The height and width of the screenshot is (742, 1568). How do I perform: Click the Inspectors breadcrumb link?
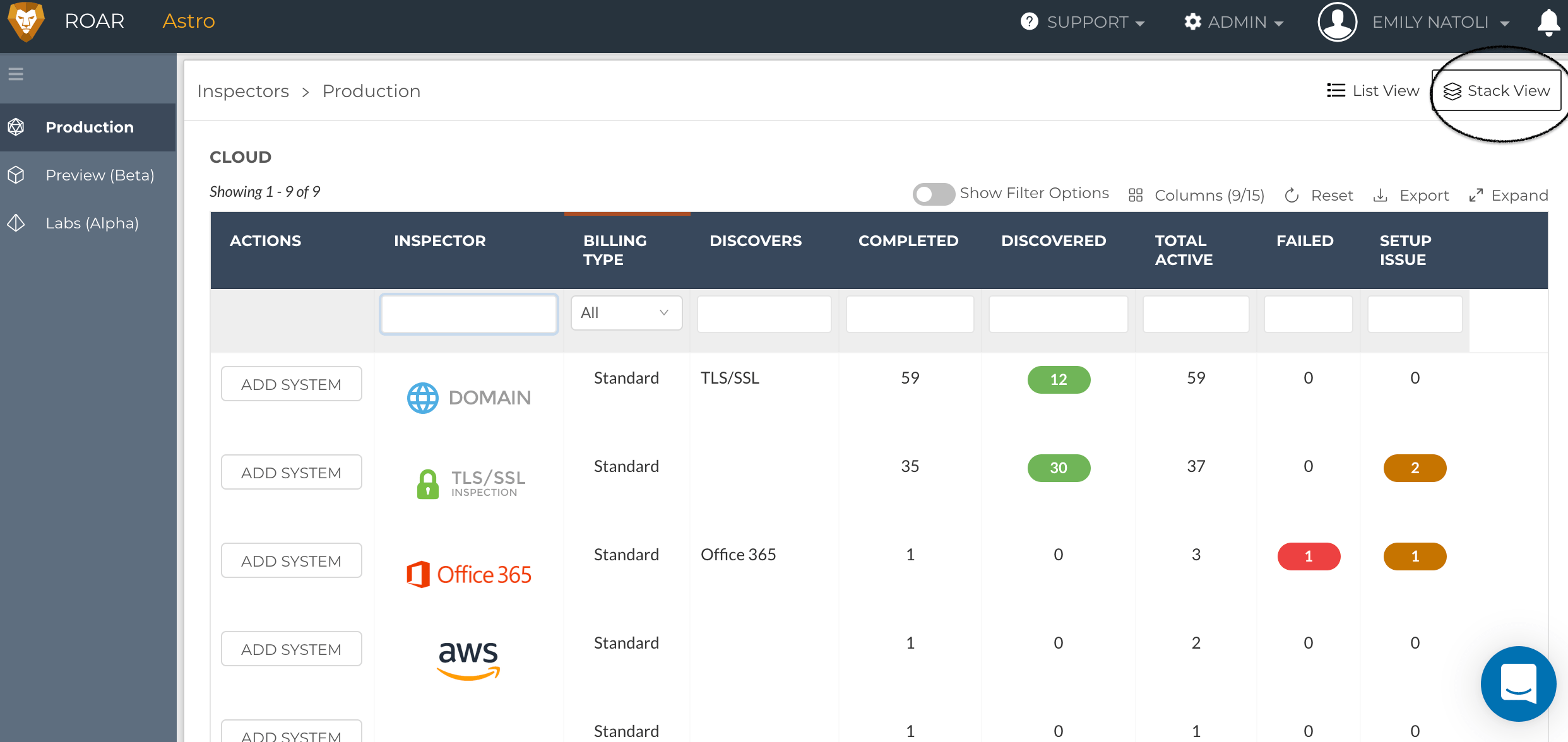(x=243, y=91)
